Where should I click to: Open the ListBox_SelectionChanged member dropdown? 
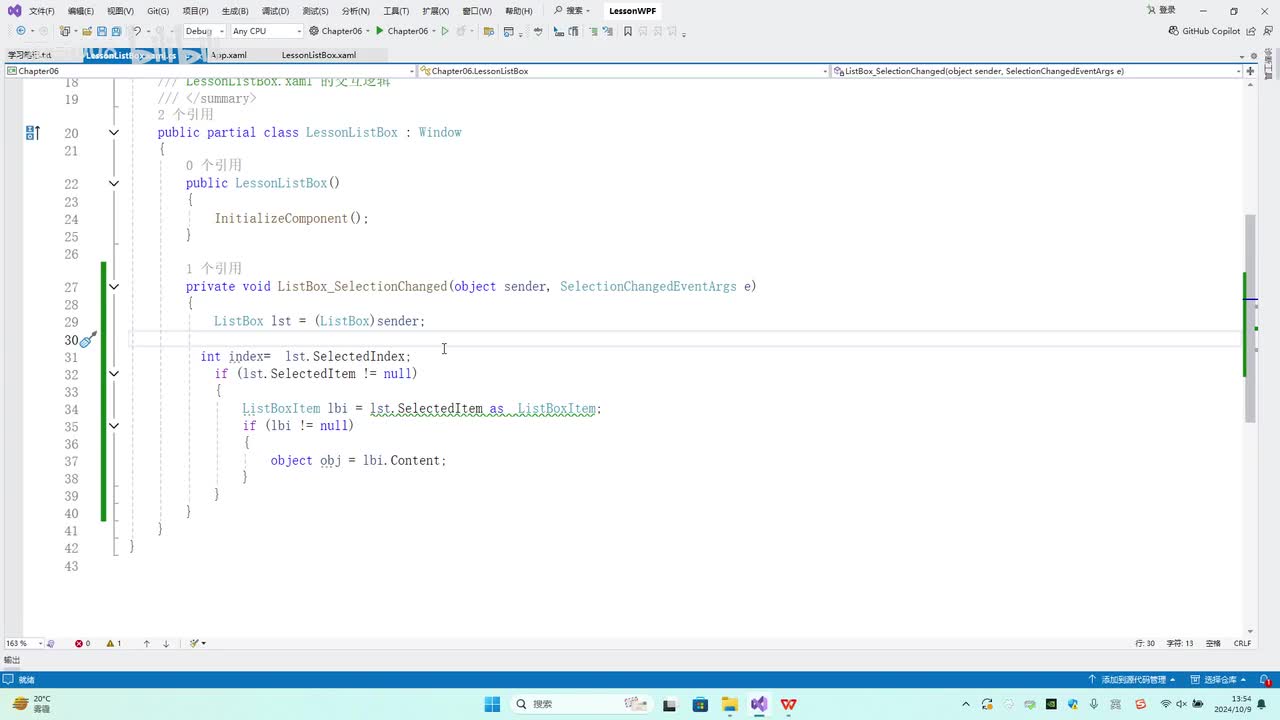pos(1037,71)
